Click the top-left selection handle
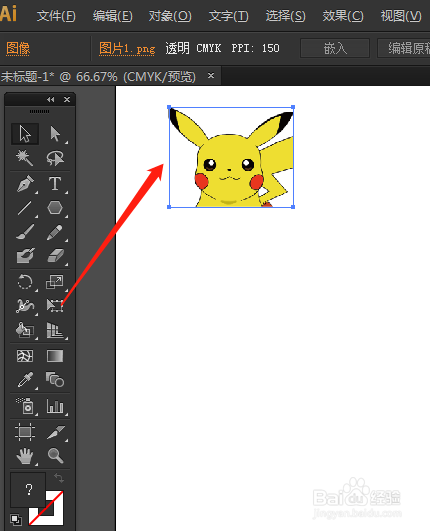 point(169,107)
